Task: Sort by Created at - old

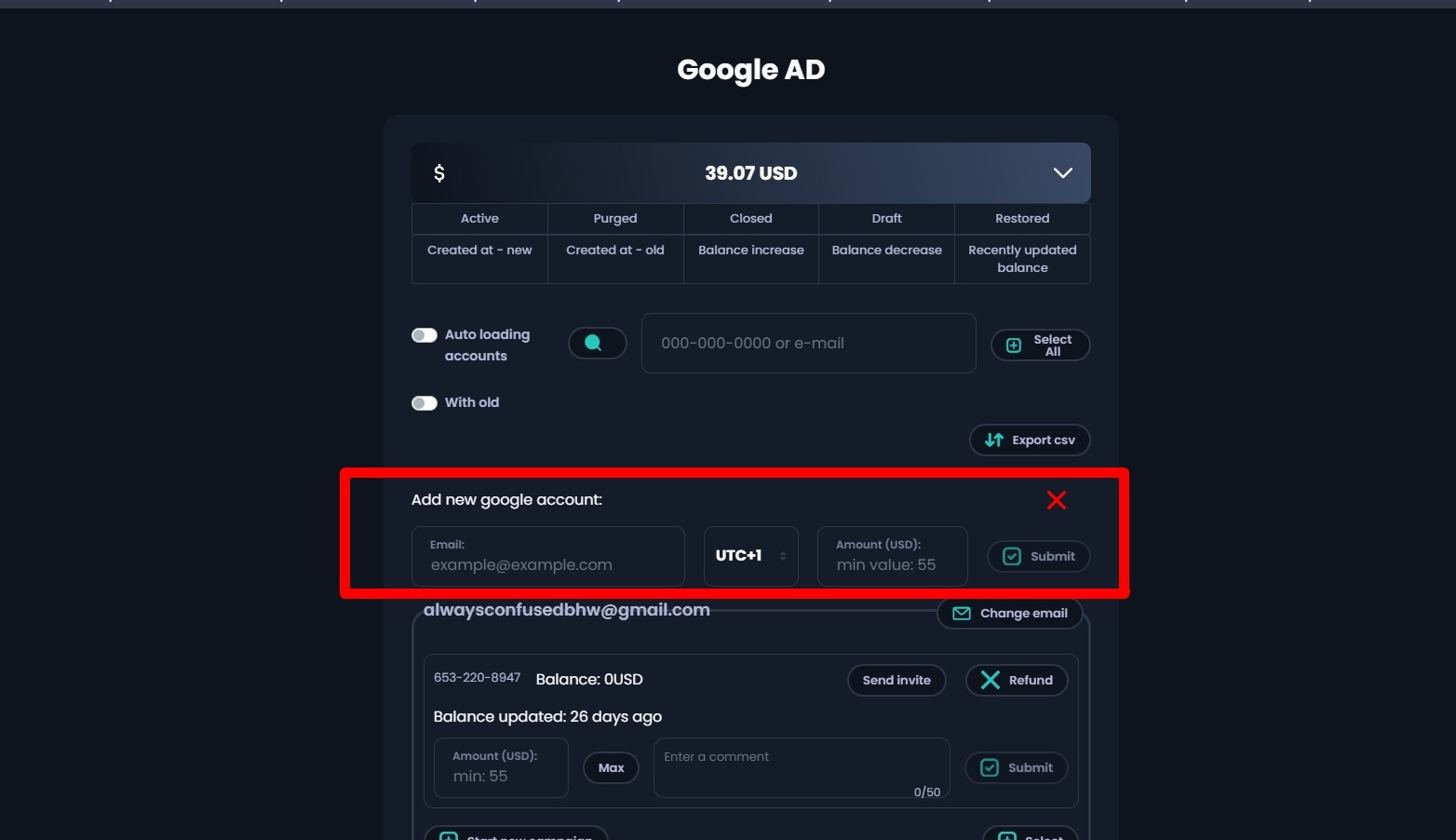Action: 615,259
